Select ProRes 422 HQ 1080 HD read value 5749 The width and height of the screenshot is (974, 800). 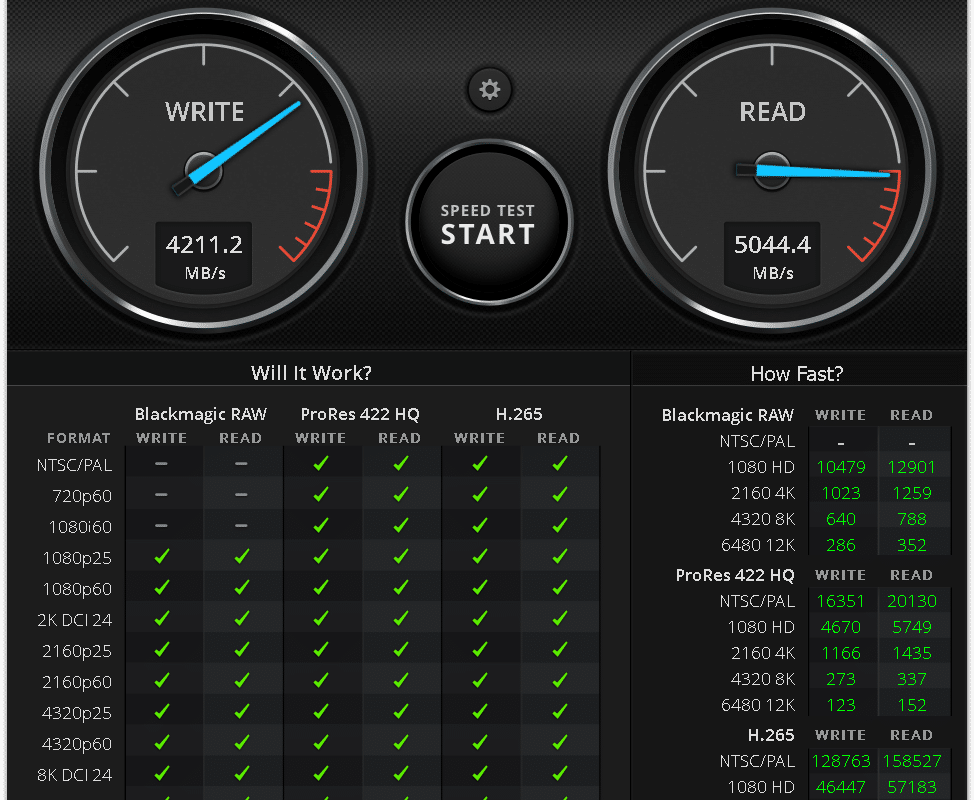(x=911, y=627)
